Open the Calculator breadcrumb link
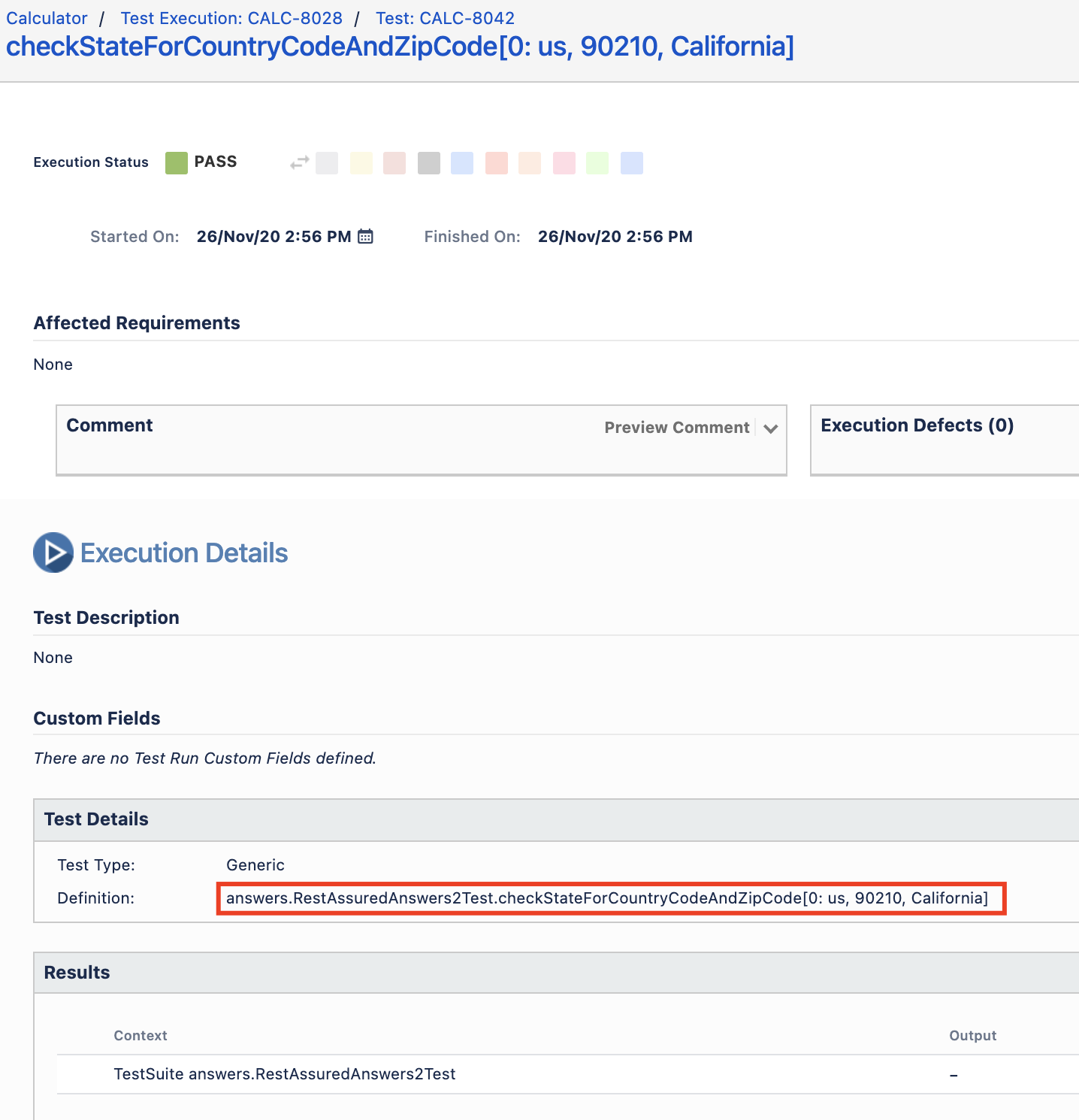The width and height of the screenshot is (1079, 1120). point(47,18)
